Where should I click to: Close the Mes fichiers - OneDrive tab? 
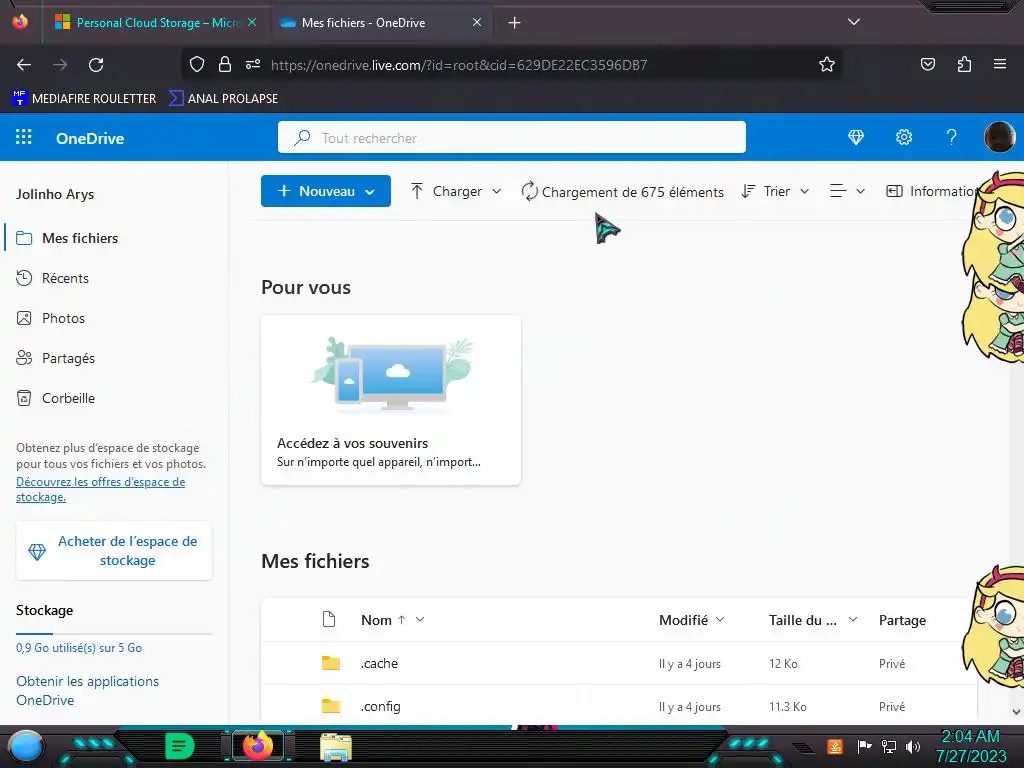click(x=477, y=22)
